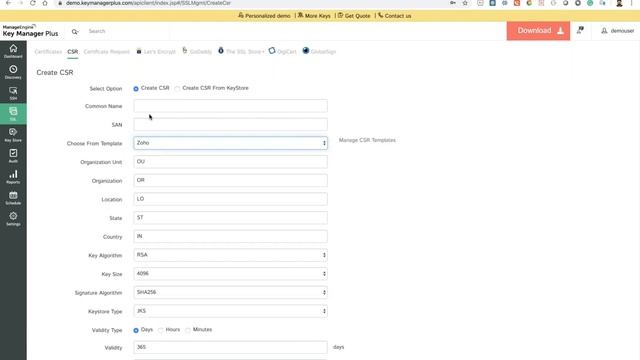Image resolution: width=640 pixels, height=360 pixels.
Task: Open the Choose From Template dropdown
Action: click(x=230, y=143)
